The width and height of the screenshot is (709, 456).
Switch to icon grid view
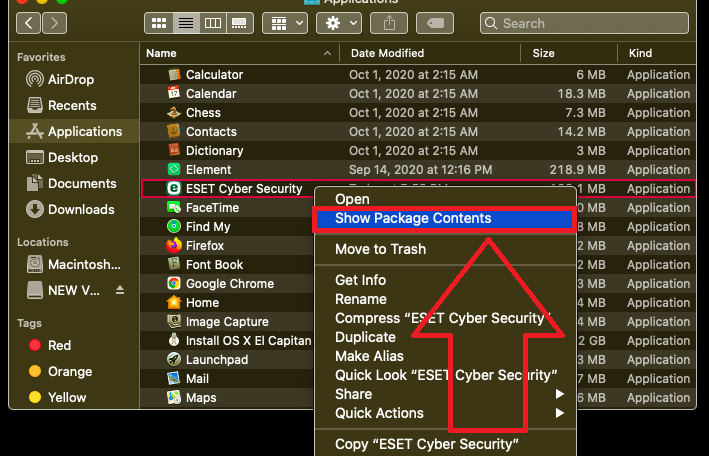(159, 23)
